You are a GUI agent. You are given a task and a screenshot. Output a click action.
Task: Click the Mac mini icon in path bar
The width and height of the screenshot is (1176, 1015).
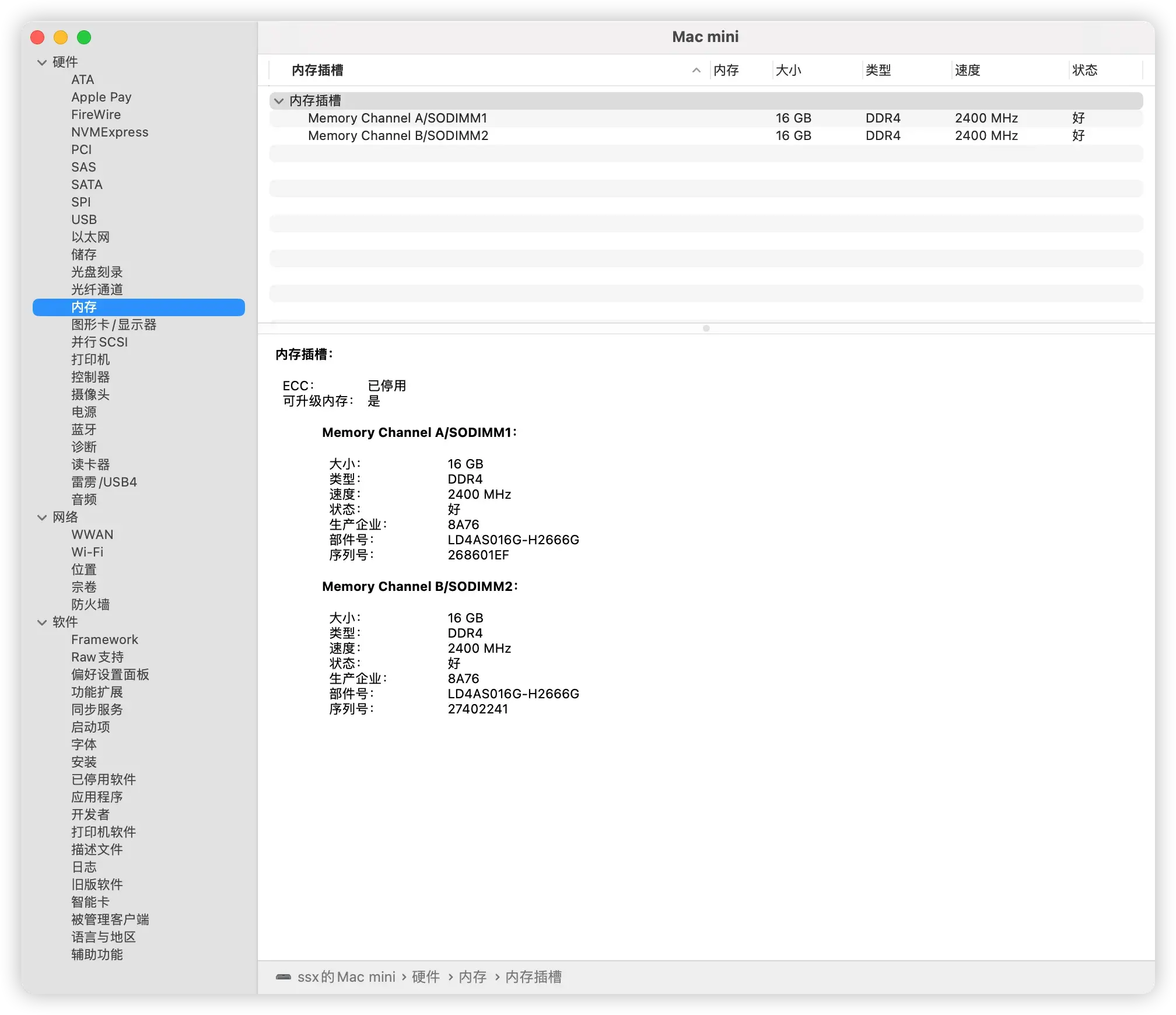pos(283,977)
